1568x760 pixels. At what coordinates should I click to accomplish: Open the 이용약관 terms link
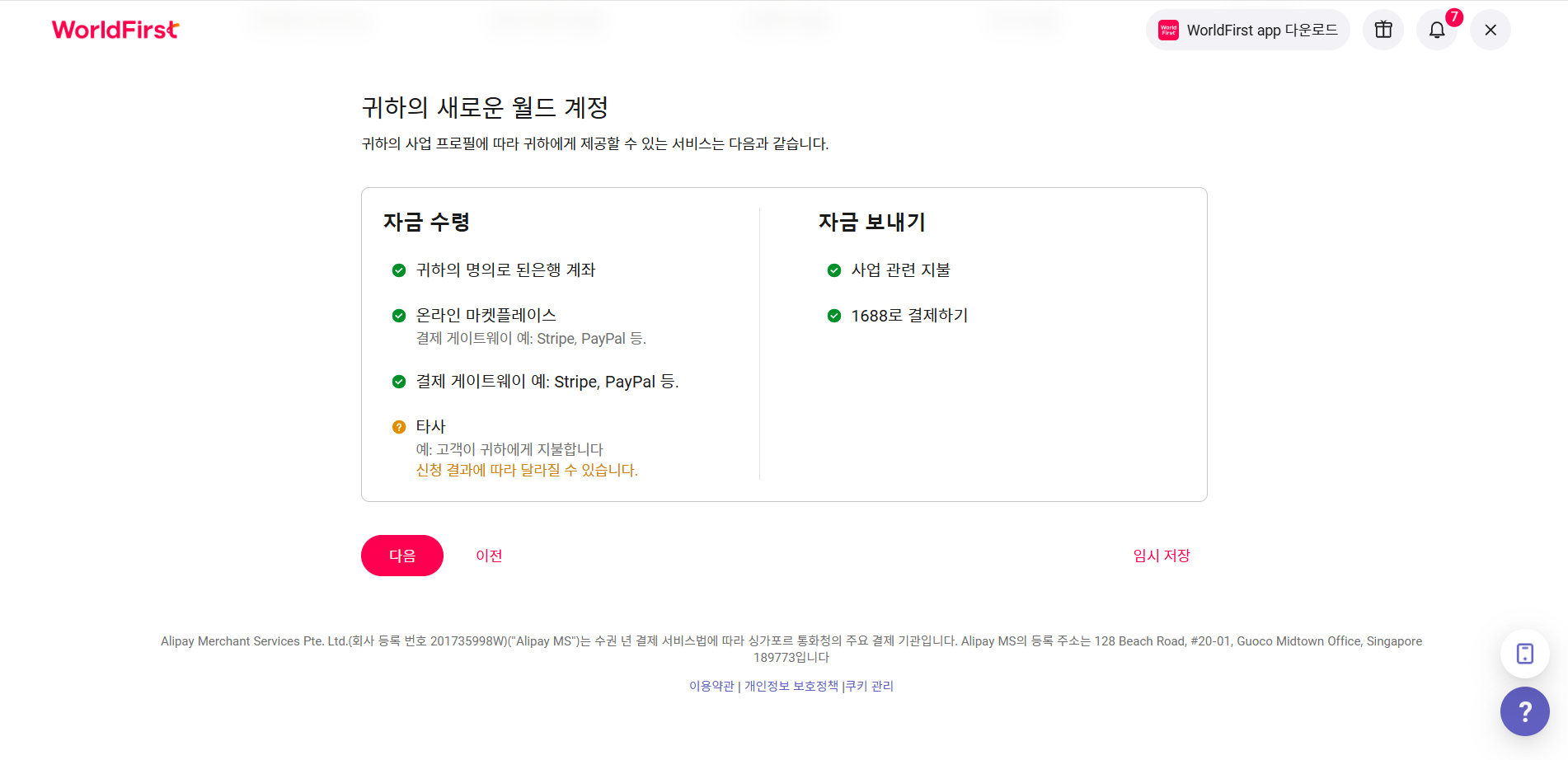pyautogui.click(x=711, y=686)
